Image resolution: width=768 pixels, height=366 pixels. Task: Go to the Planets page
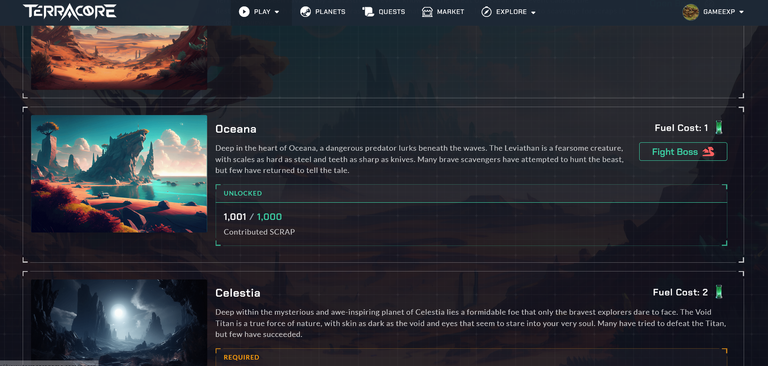click(x=323, y=12)
